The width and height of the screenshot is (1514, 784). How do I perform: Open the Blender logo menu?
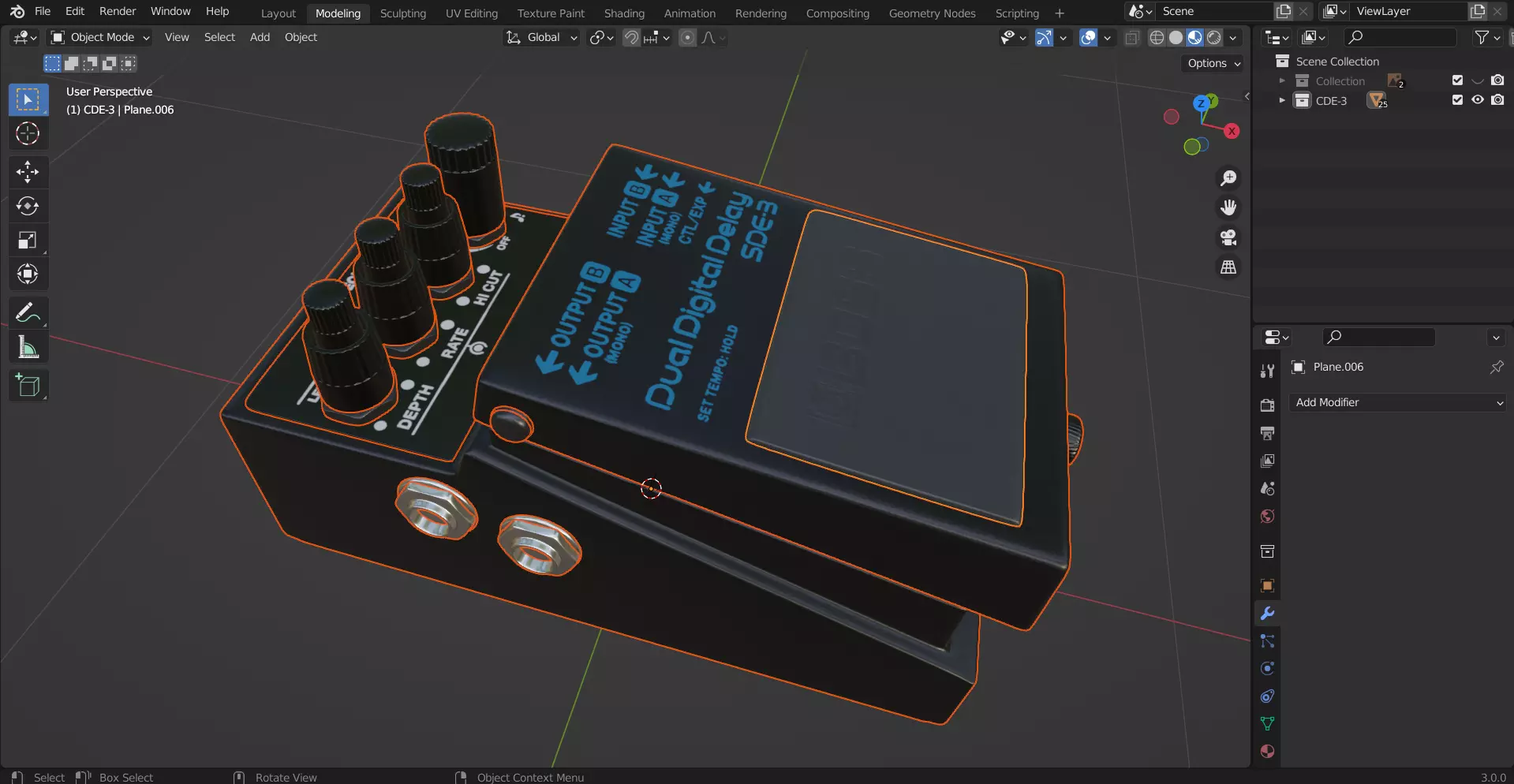[17, 11]
